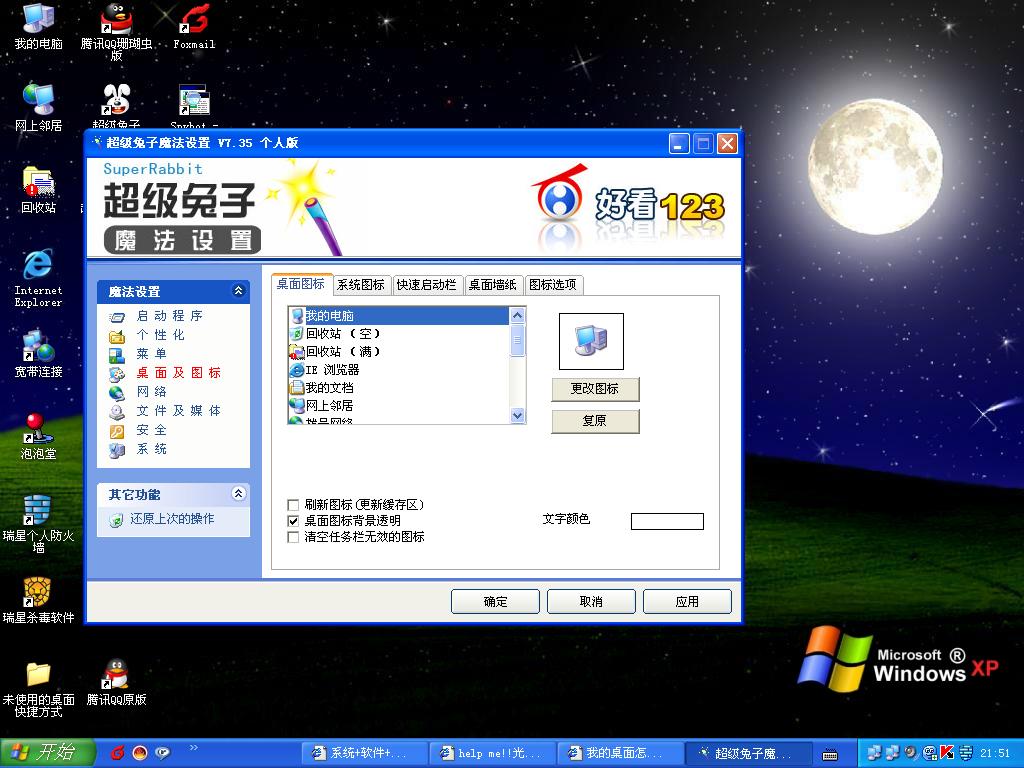Switch to 我的桌面怎 taskbar window
The image size is (1024, 768).
coord(620,753)
